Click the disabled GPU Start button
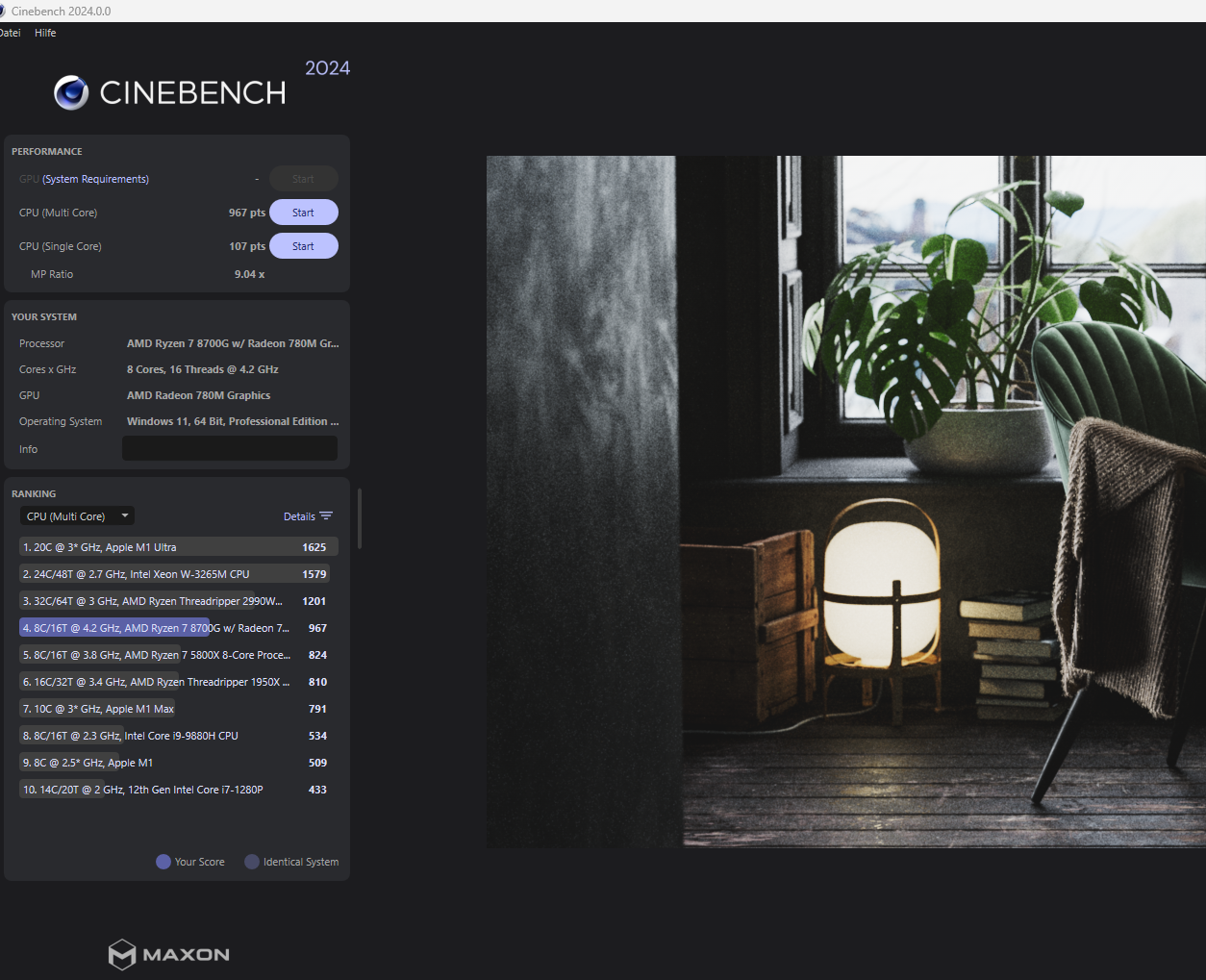1206x980 pixels. (303, 179)
